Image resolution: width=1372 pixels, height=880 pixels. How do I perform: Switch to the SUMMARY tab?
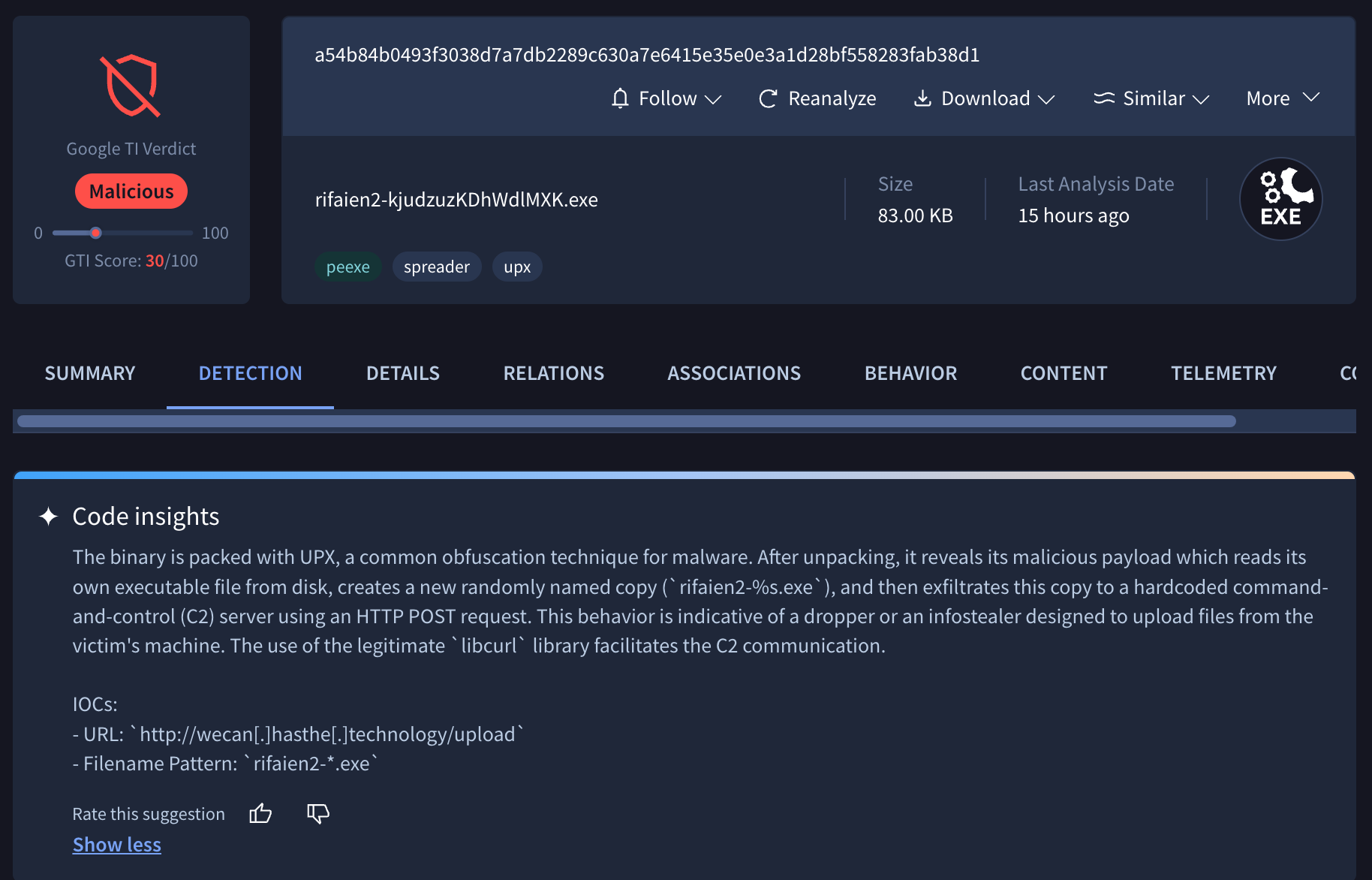click(x=90, y=373)
